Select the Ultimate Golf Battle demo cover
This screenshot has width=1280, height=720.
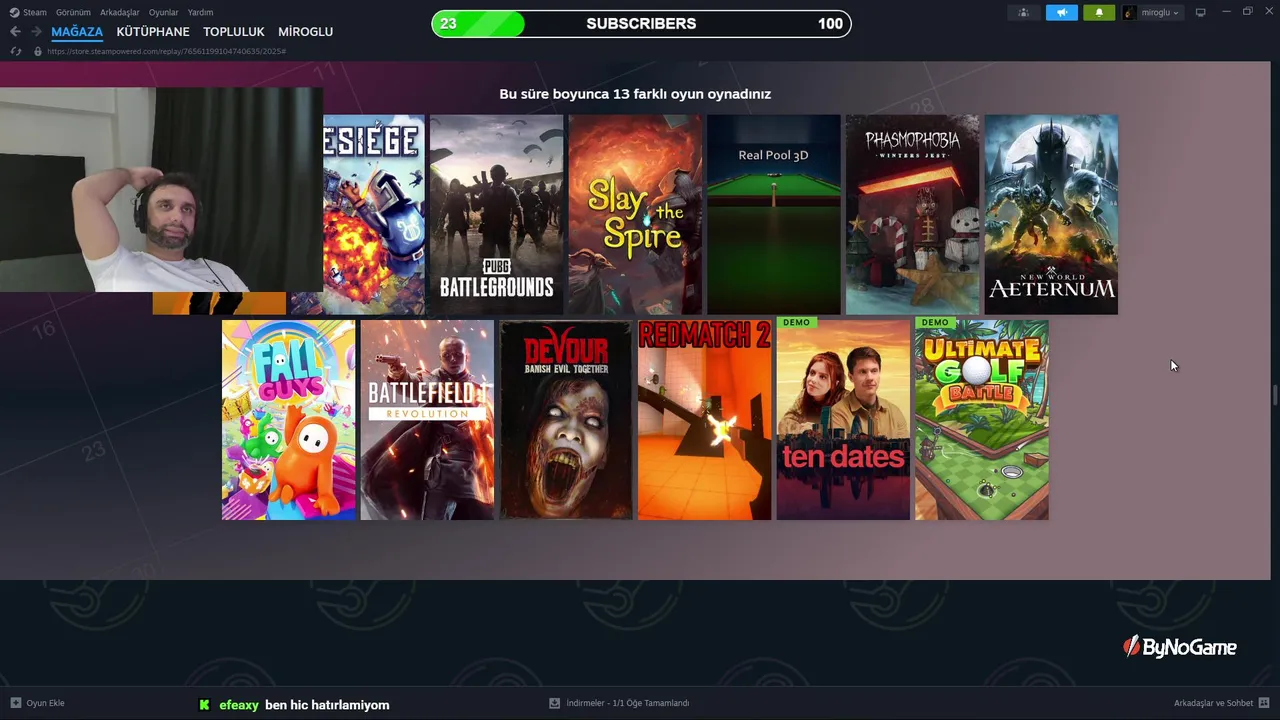coord(982,420)
